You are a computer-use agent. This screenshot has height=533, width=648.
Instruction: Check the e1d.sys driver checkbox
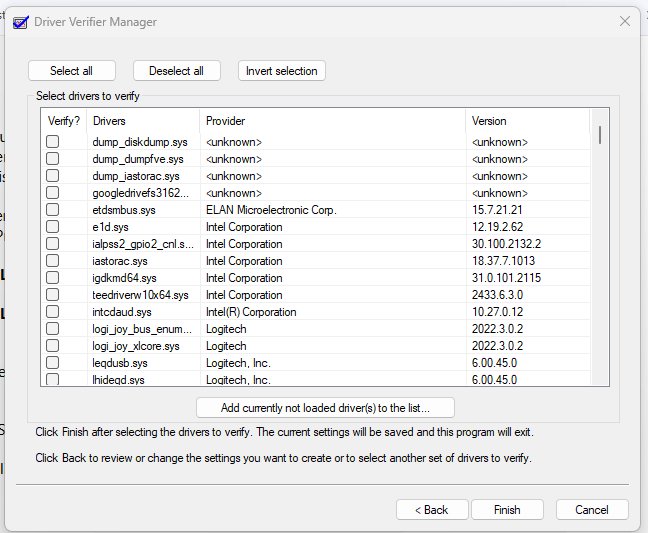click(52, 227)
